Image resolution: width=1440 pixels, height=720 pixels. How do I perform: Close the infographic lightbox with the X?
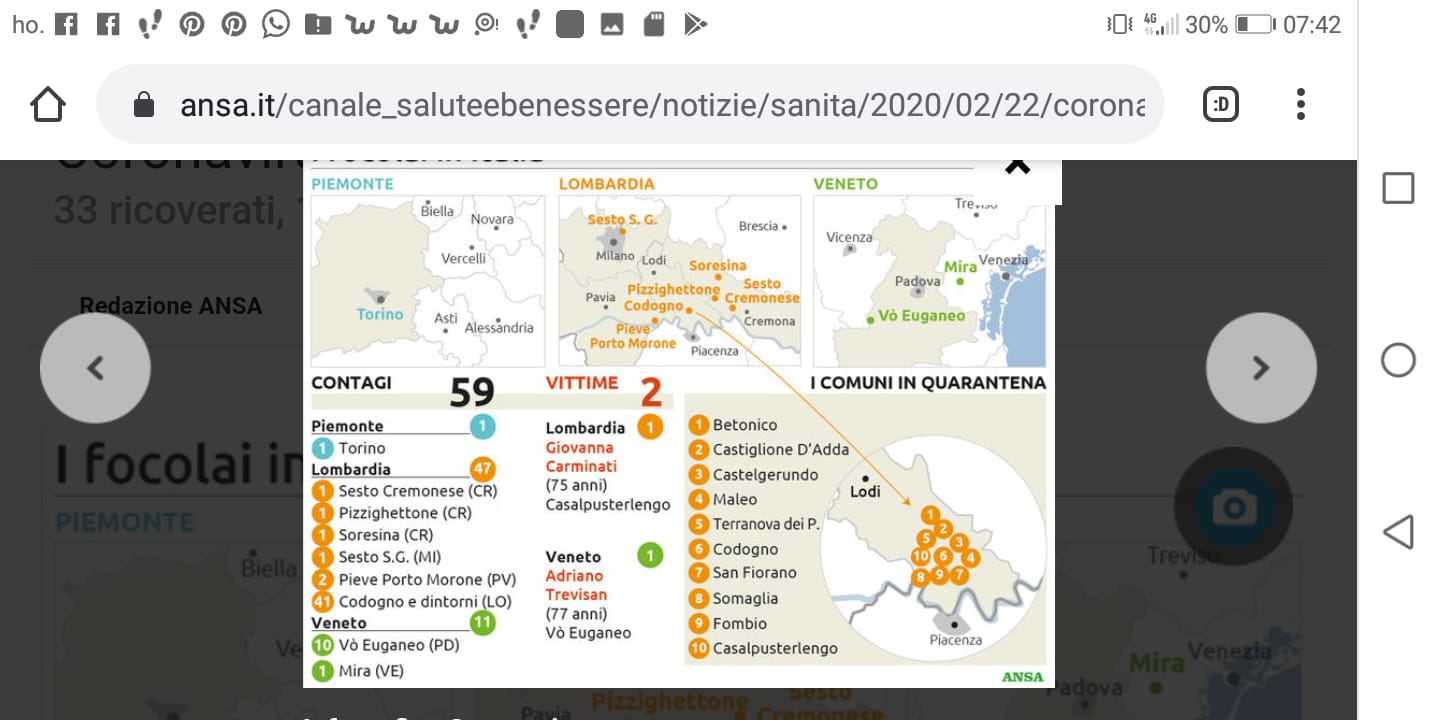[x=1017, y=166]
